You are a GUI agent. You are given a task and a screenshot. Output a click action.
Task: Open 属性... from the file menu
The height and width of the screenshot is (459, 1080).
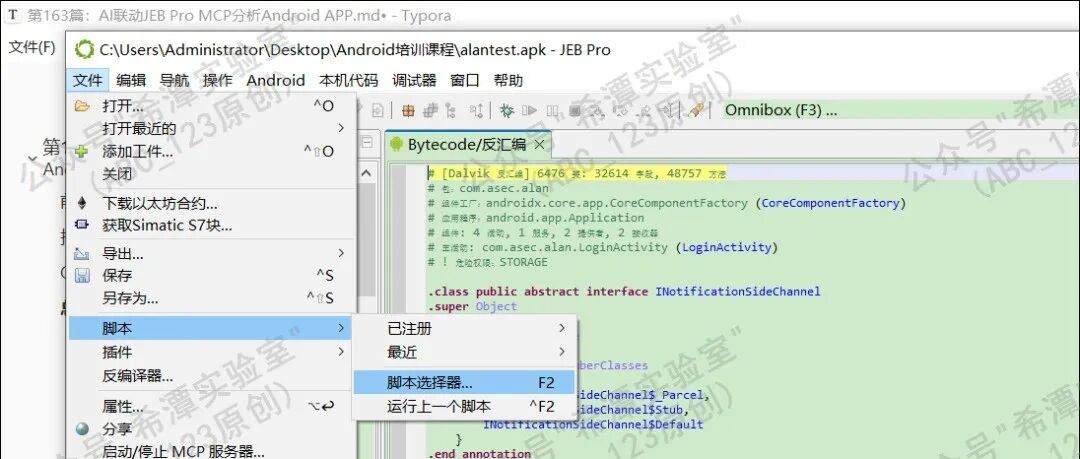click(212, 407)
